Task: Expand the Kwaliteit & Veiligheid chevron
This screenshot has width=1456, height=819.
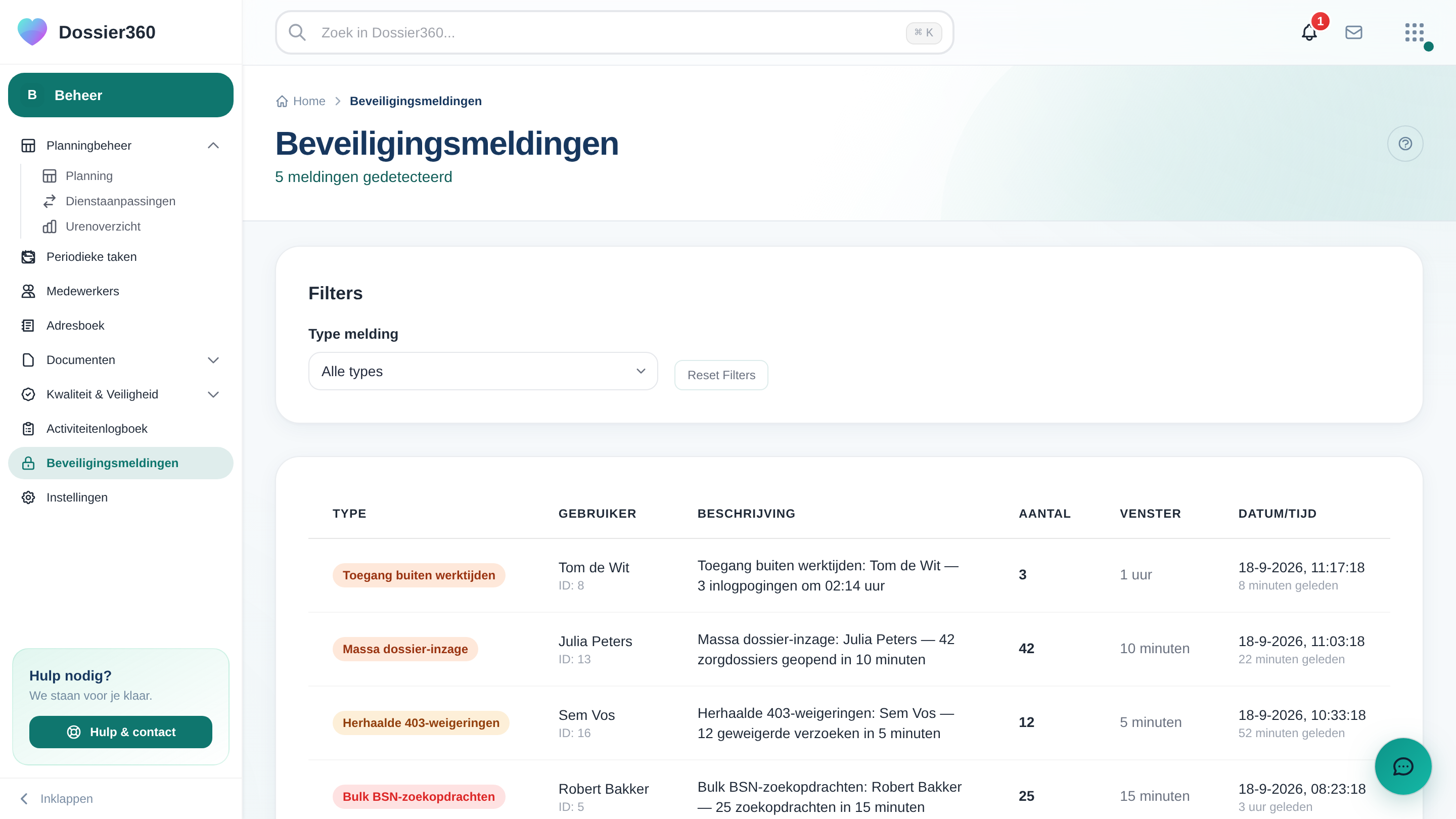Action: click(213, 394)
